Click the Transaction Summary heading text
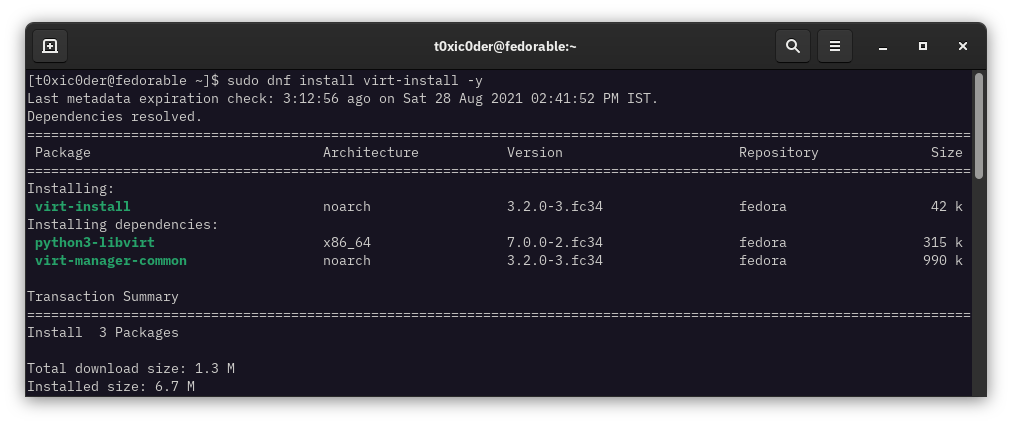The width and height of the screenshot is (1012, 425). pyautogui.click(x=103, y=297)
